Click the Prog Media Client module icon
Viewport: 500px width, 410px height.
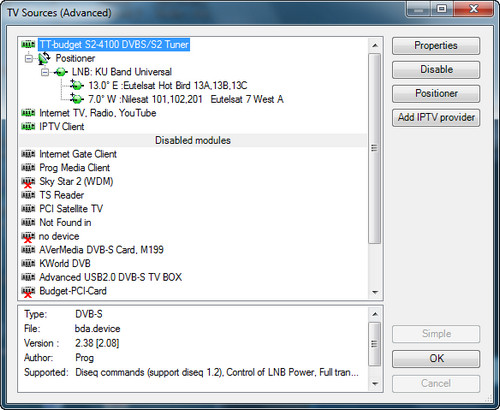tap(28, 168)
